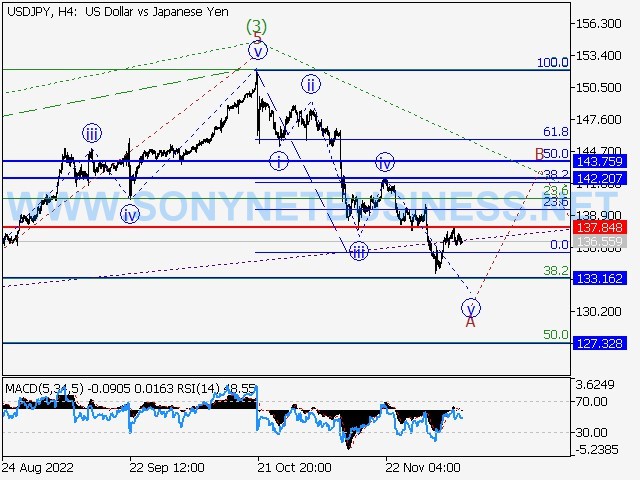Click the blue 133.162 price tag
Image resolution: width=640 pixels, height=480 pixels.
pos(599,278)
